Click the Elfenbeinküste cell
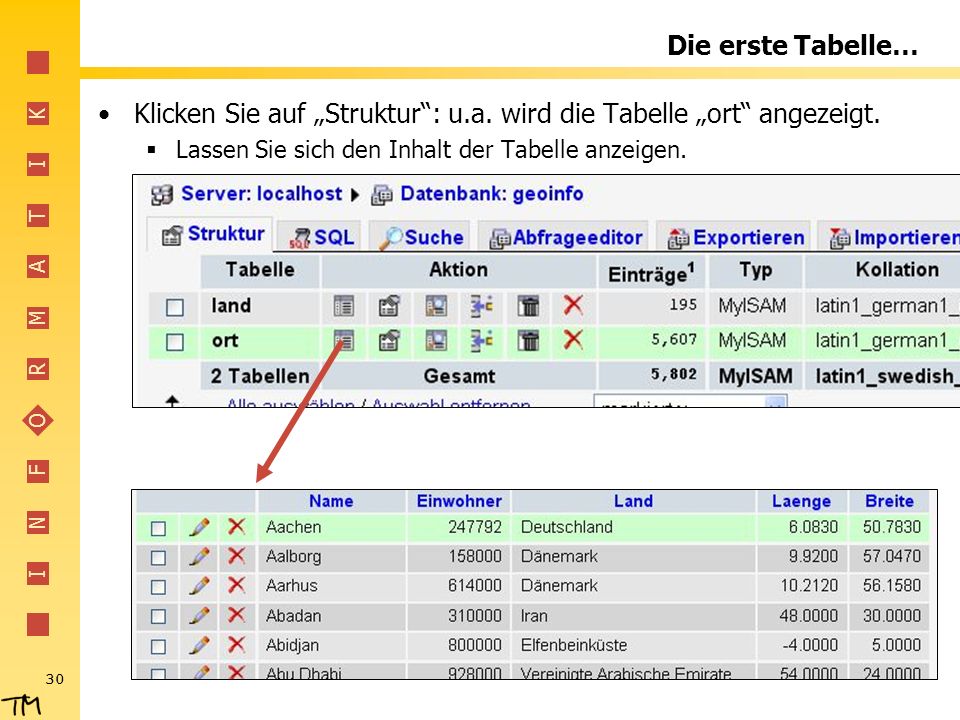This screenshot has width=960, height=720. click(574, 645)
